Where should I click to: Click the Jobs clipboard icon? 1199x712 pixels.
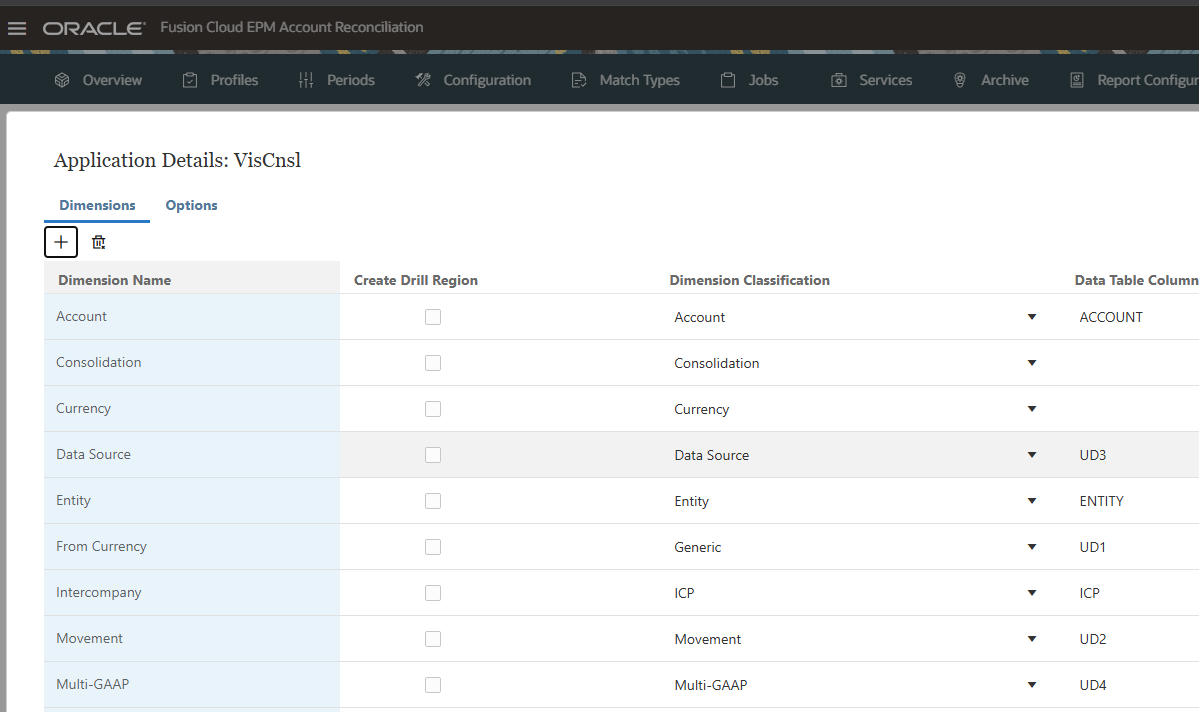click(728, 80)
